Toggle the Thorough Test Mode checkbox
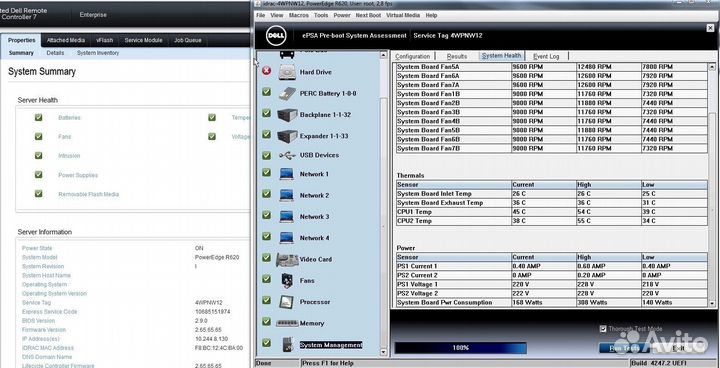This screenshot has height=368, width=720. (x=603, y=328)
